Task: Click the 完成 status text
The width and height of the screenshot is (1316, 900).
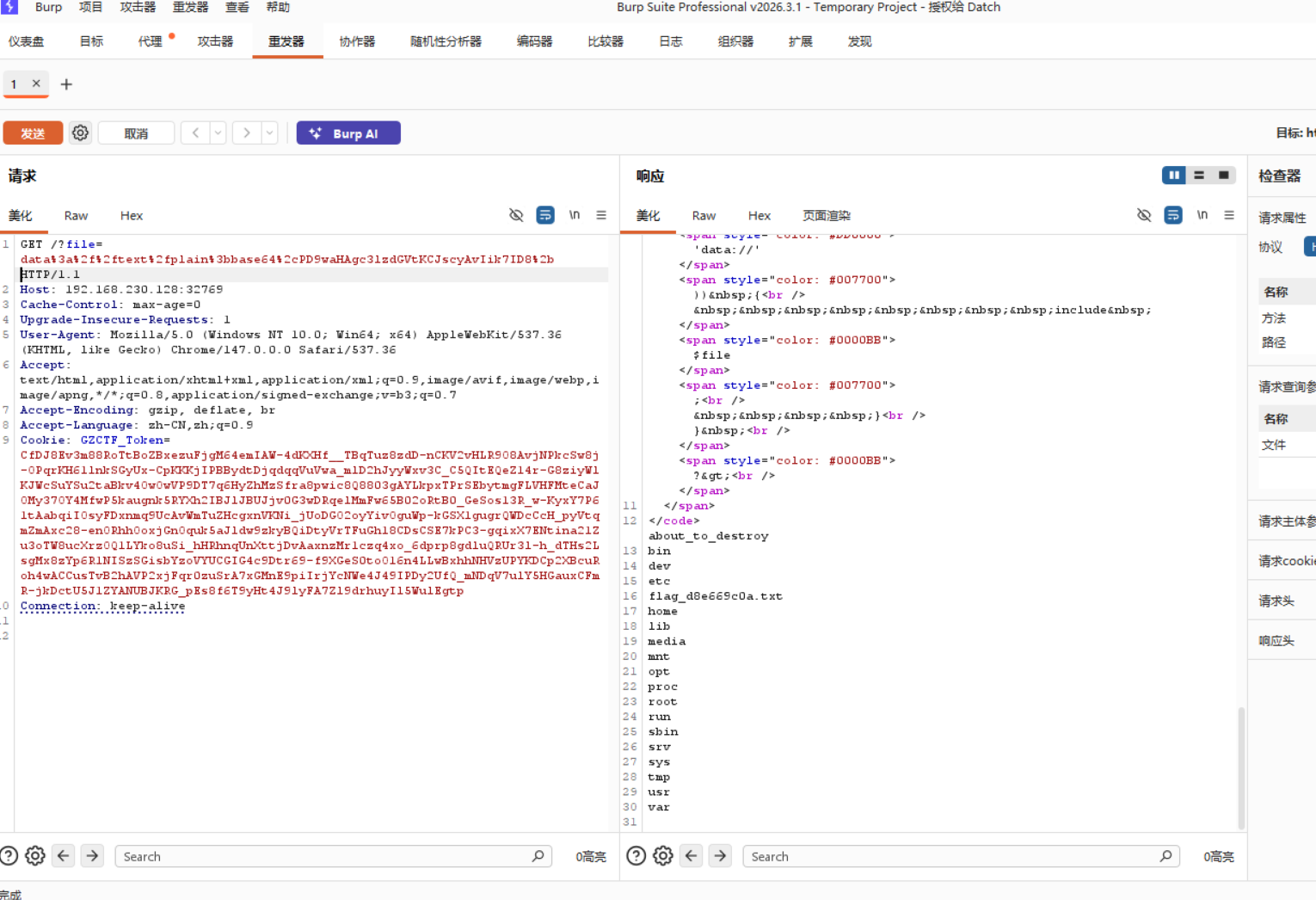Action: coord(10,893)
